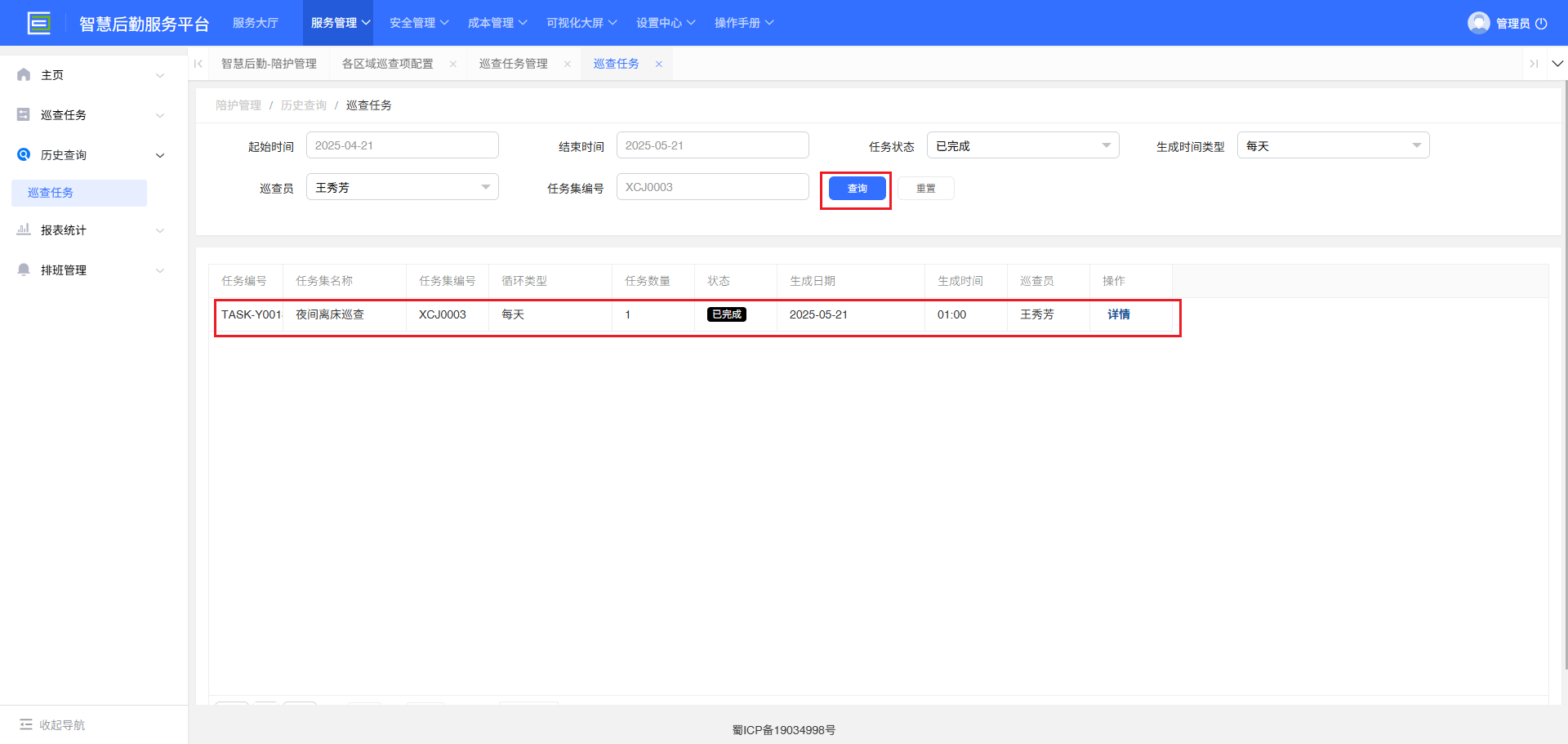
Task: Collapse the 历史查询 sidebar chevron
Action: [160, 155]
